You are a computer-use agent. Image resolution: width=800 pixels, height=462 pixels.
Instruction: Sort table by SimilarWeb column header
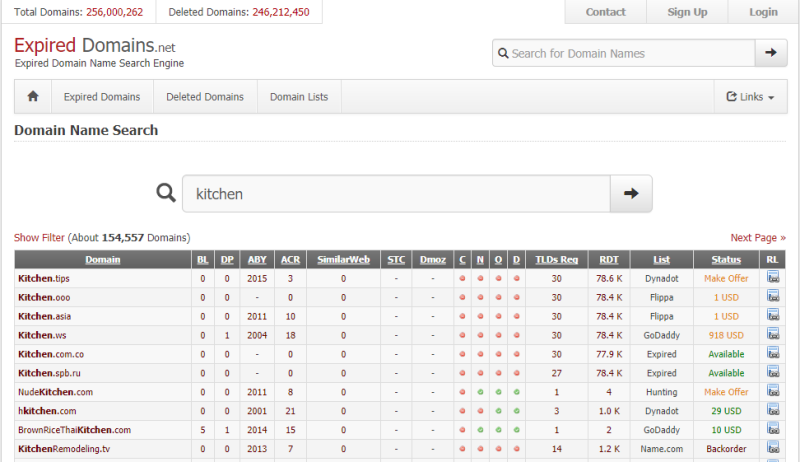(343, 260)
